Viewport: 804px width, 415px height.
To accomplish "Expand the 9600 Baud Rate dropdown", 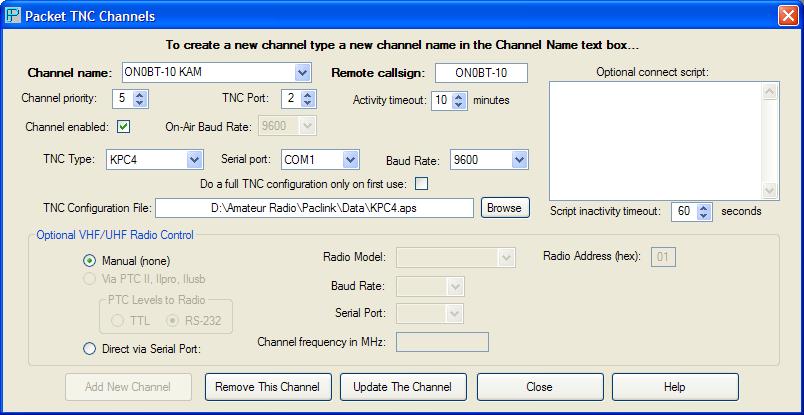I will click(519, 160).
